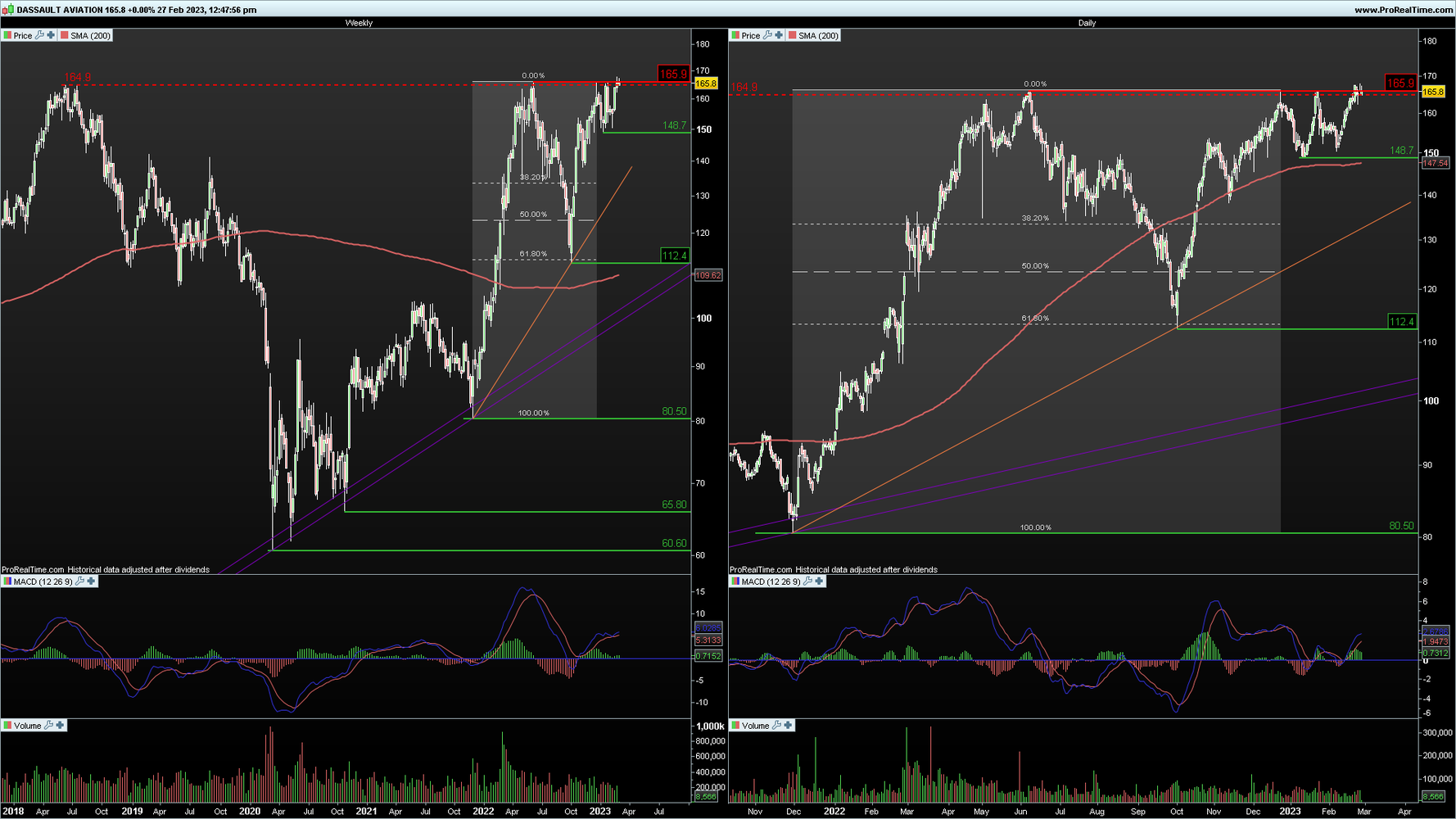The width and height of the screenshot is (1456, 819).
Task: Click Weekly Price color swatch
Action: point(7,35)
